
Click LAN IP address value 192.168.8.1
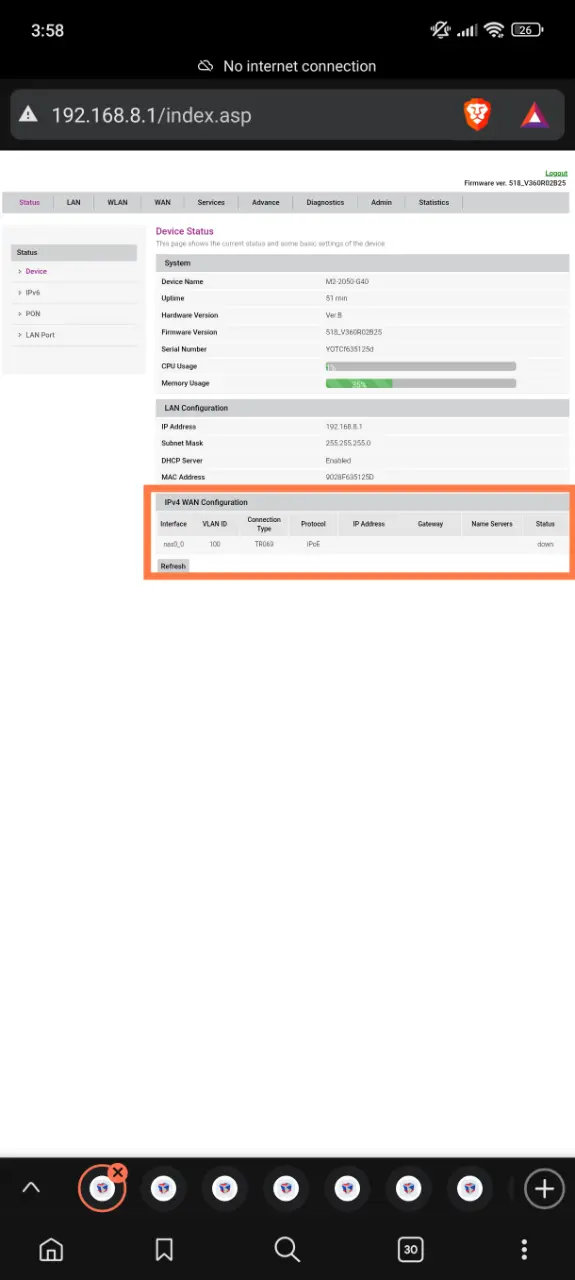(x=344, y=427)
